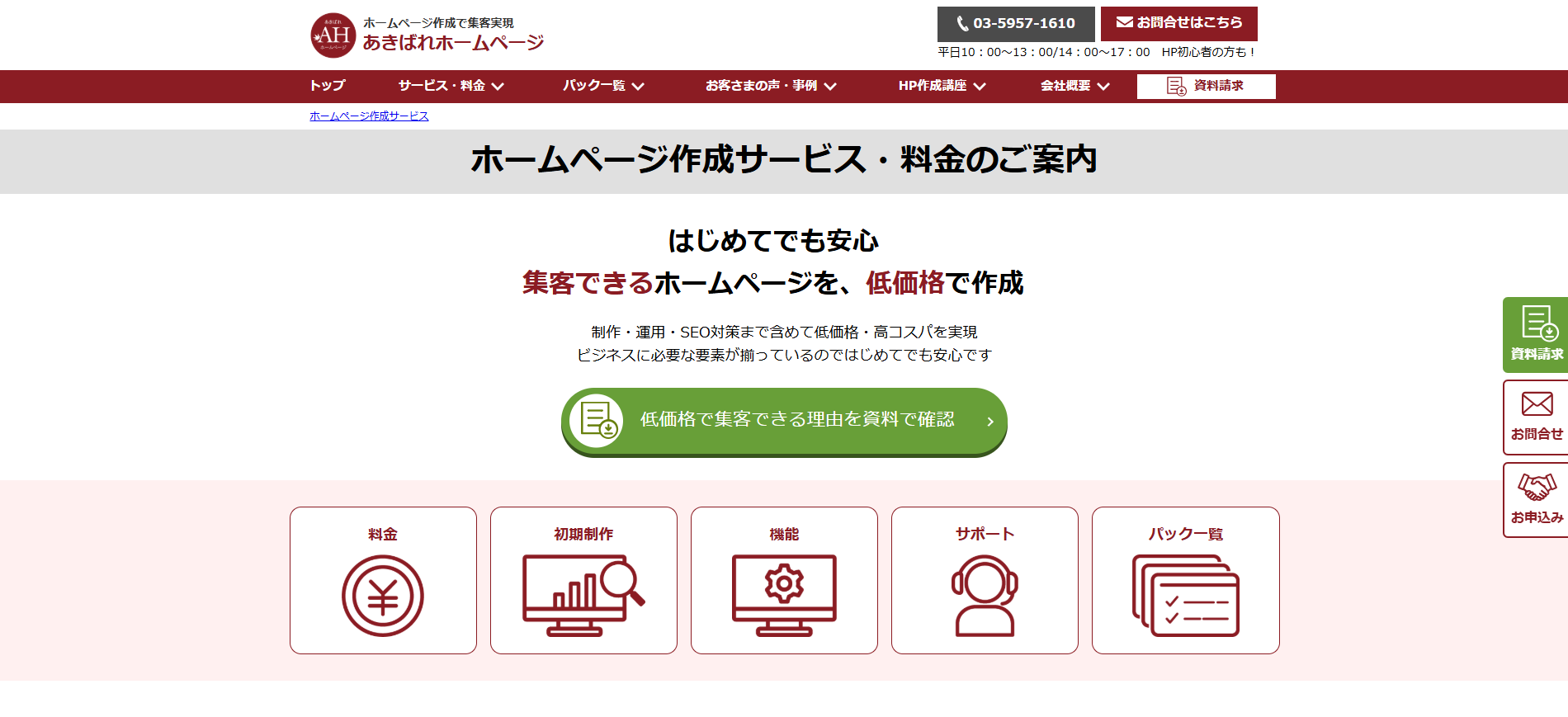Click the green 低価格で集客できる理由を資料で確認 banner
This screenshot has height=717, width=1568.
point(784,421)
